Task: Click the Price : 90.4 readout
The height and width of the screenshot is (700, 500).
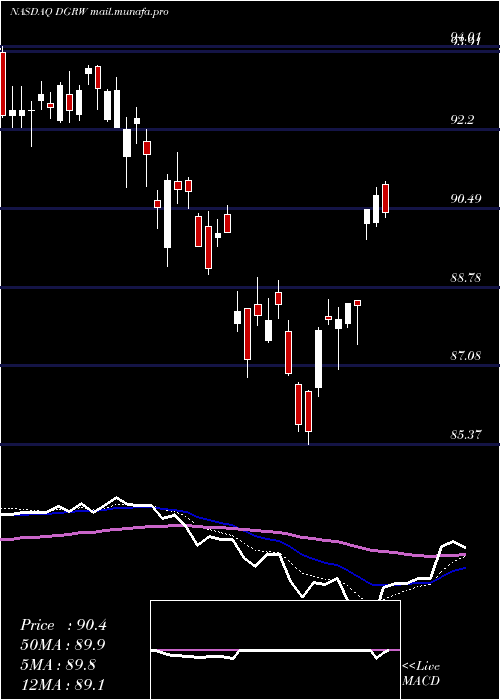Action: pyautogui.click(x=63, y=625)
